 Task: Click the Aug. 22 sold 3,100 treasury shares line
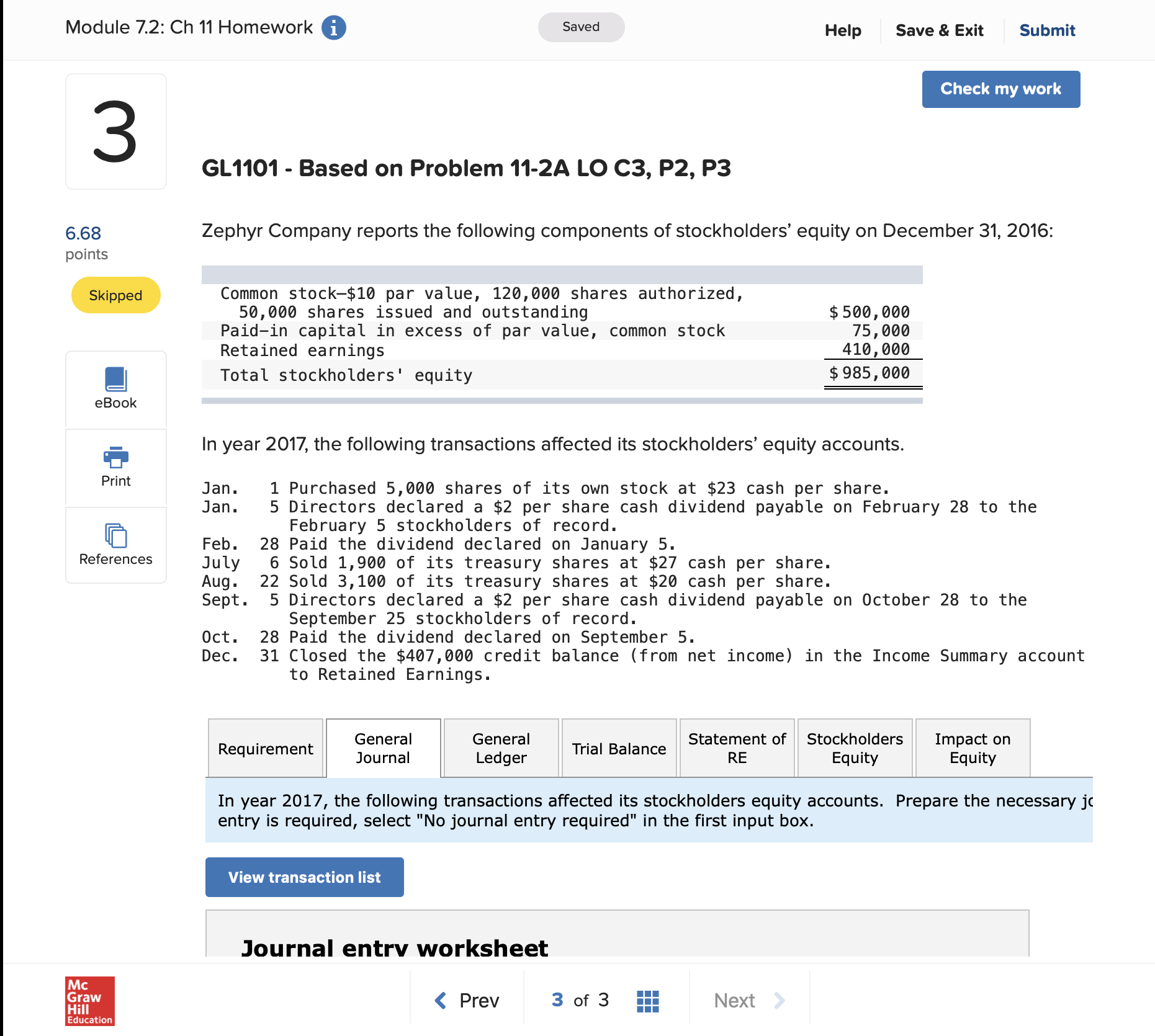click(x=517, y=581)
